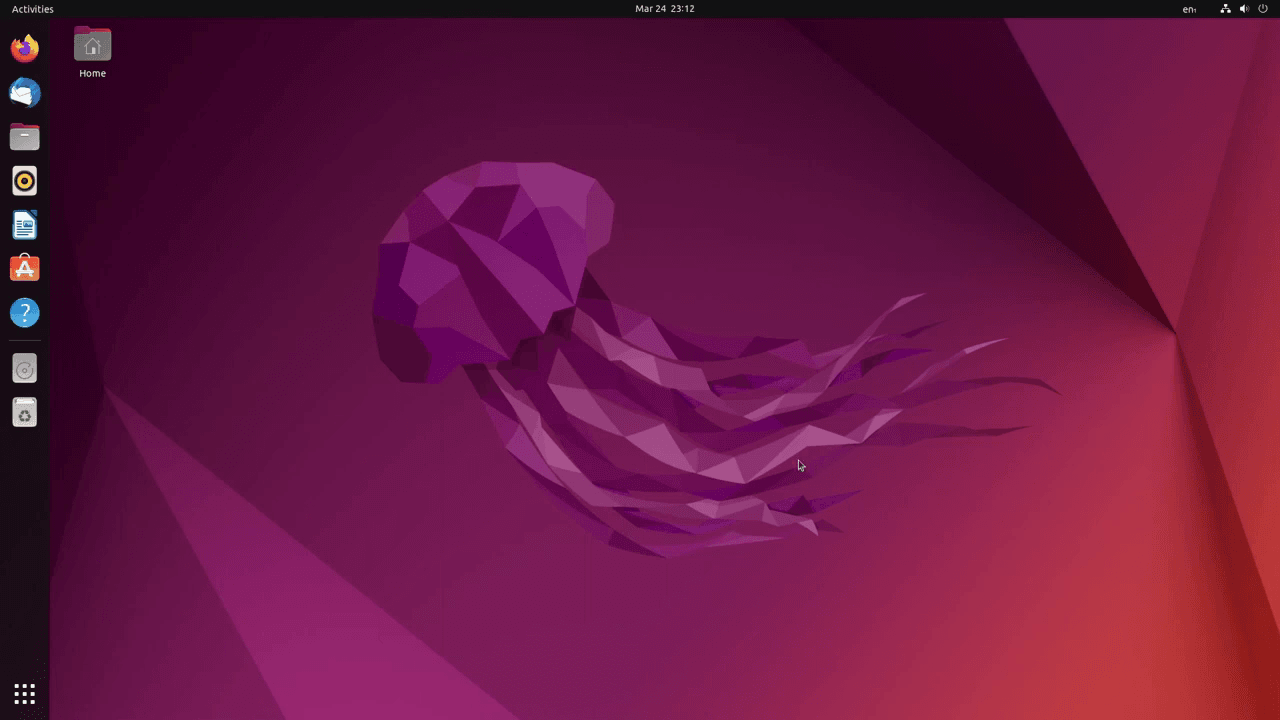This screenshot has height=720, width=1280.
Task: Launch the Thunderbird mail client
Action: 24,92
